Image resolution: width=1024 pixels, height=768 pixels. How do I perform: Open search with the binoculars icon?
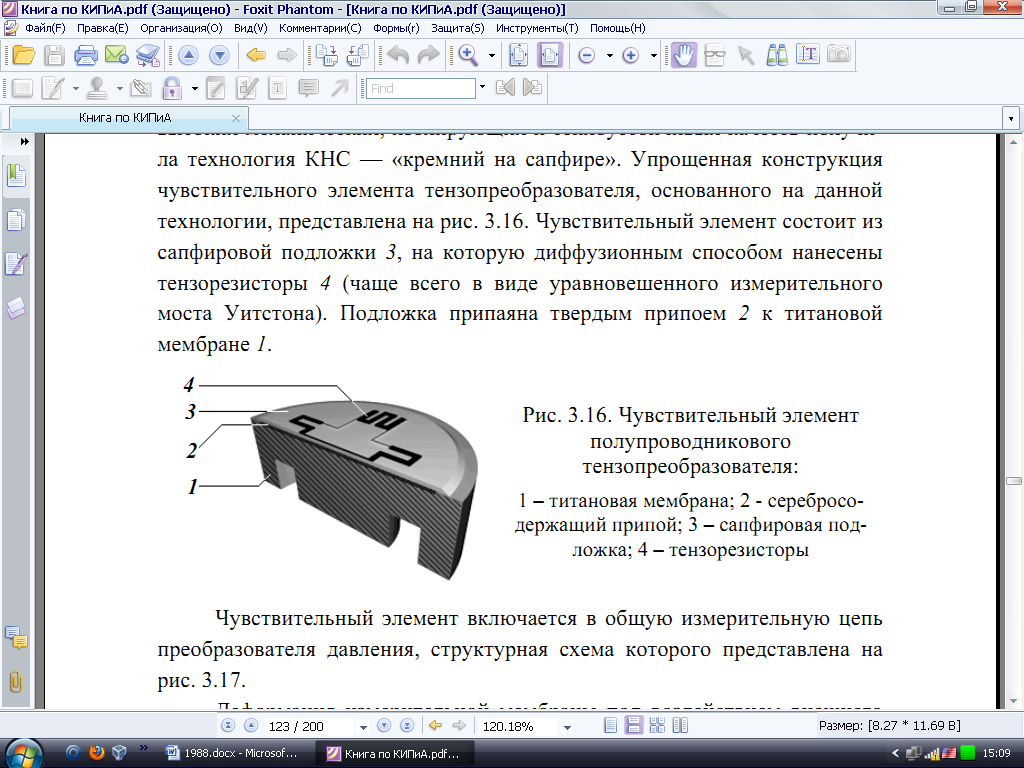coord(776,56)
